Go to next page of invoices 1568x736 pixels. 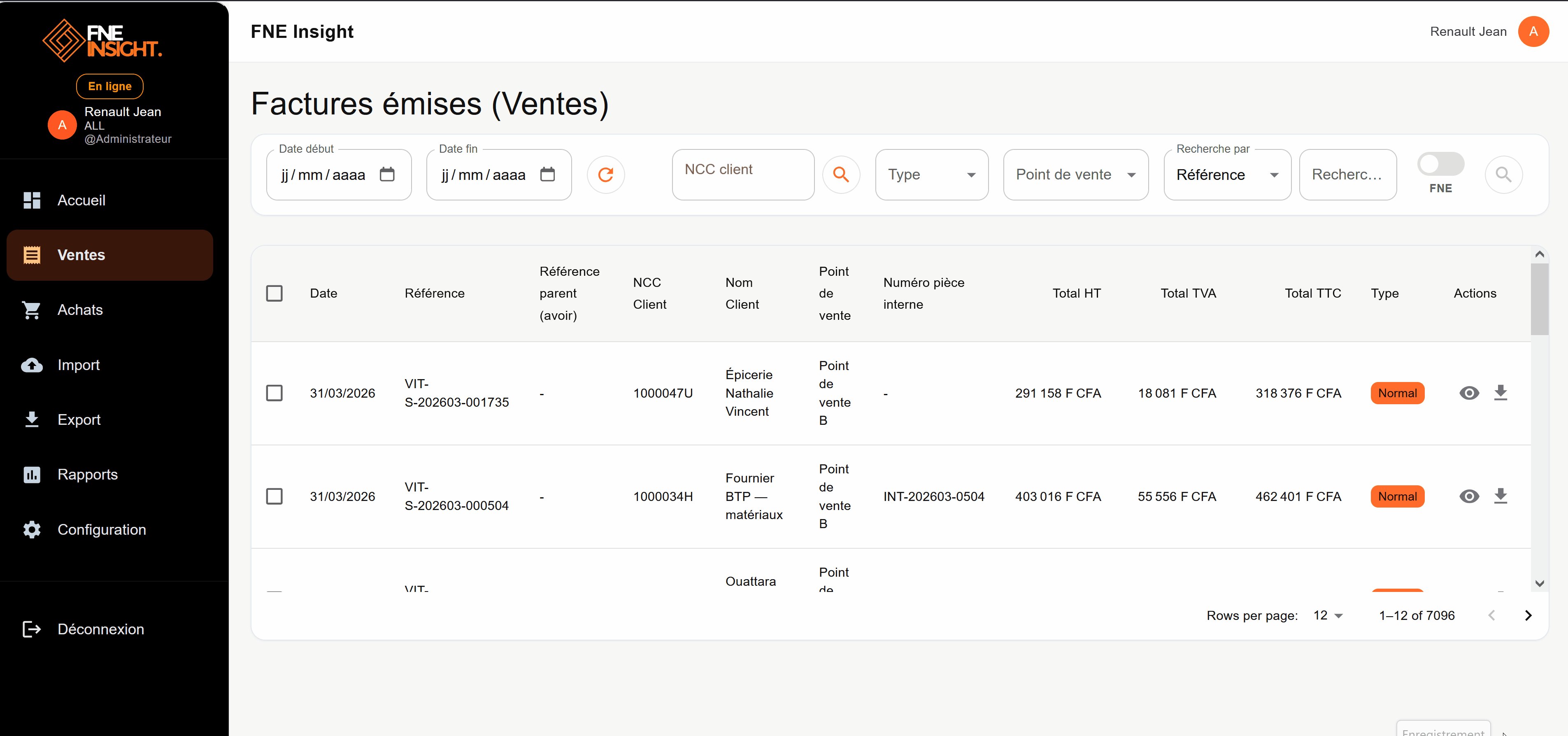(x=1528, y=615)
